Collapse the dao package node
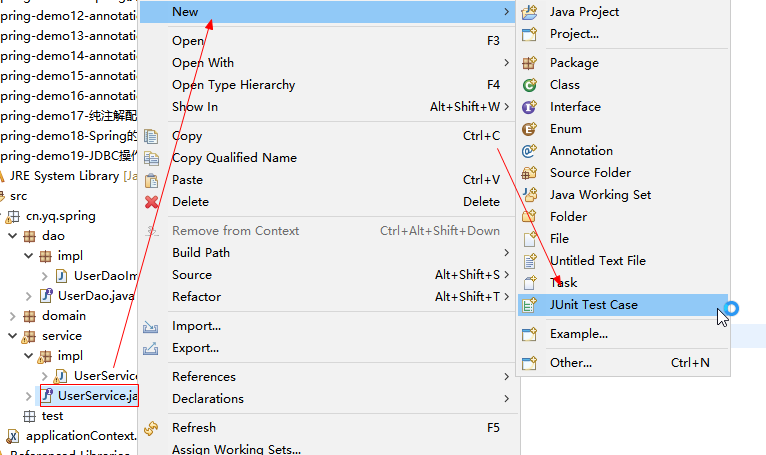This screenshot has width=766, height=455. tap(13, 236)
